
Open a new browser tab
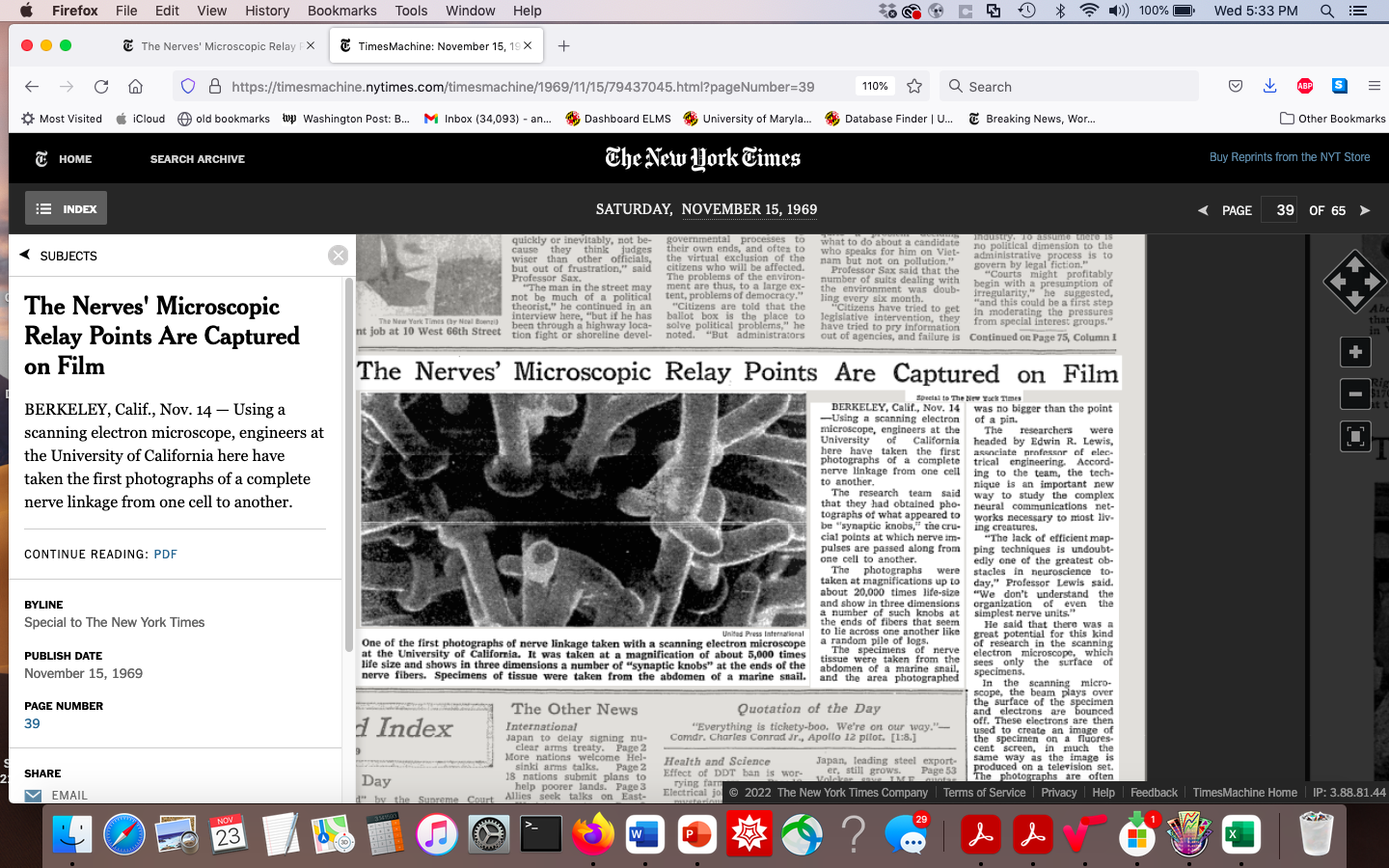coord(564,45)
